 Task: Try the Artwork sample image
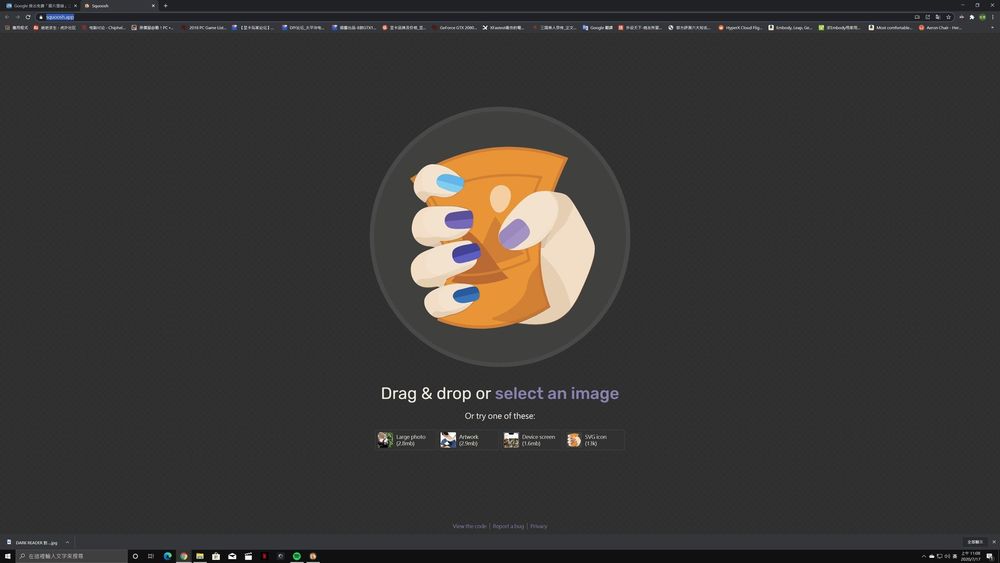(x=468, y=440)
